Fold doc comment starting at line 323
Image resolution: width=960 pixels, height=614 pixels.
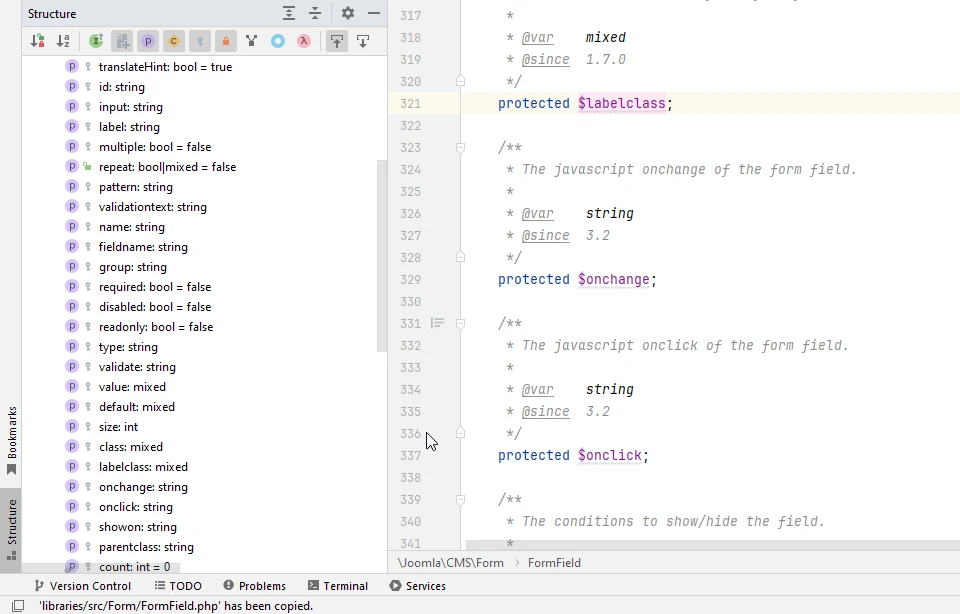(x=460, y=148)
